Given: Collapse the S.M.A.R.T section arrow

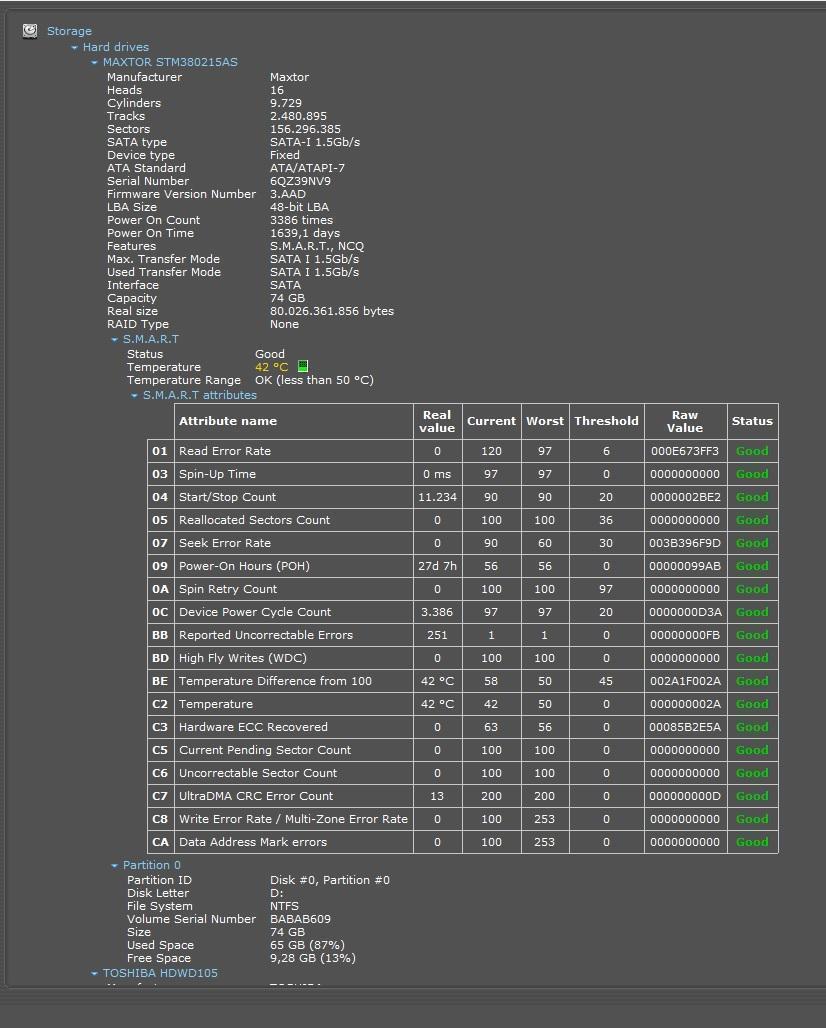Looking at the screenshot, I should point(115,340).
